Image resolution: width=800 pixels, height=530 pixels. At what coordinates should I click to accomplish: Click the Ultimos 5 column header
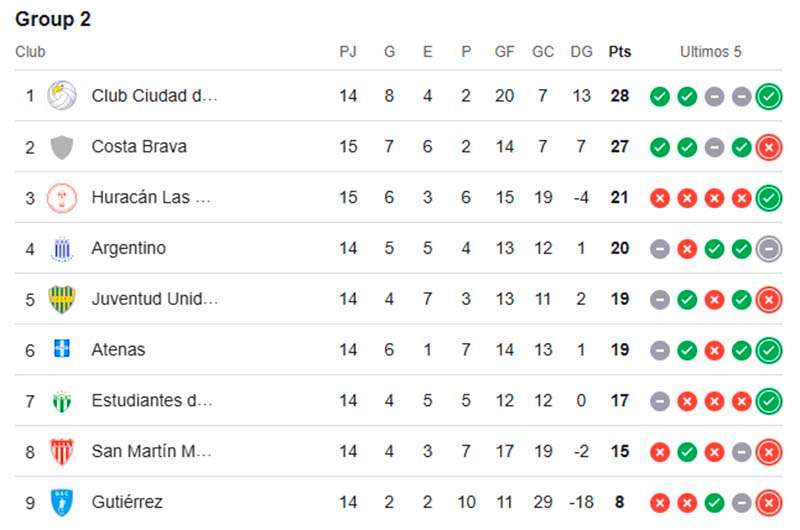click(x=710, y=52)
